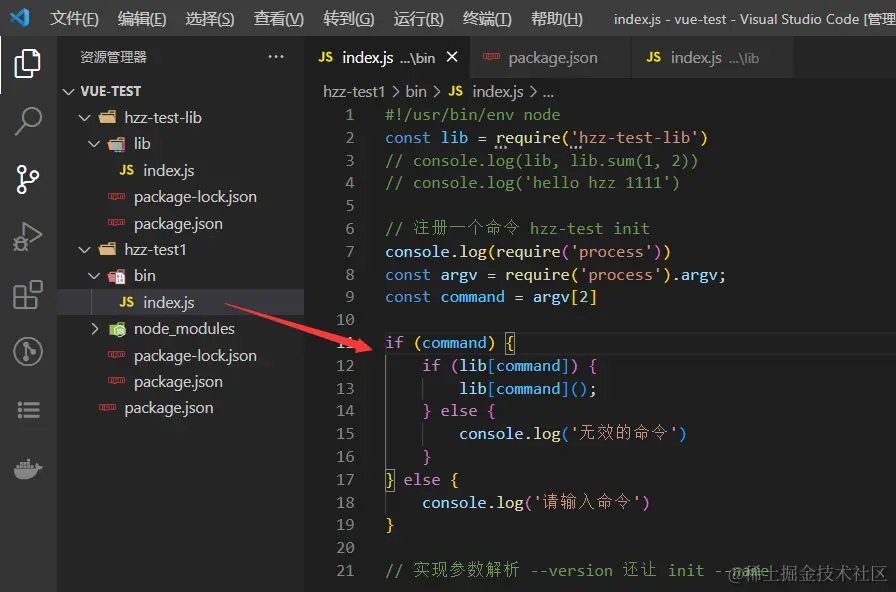Open the Extensions view icon
The height and width of the screenshot is (592, 896).
click(x=27, y=294)
